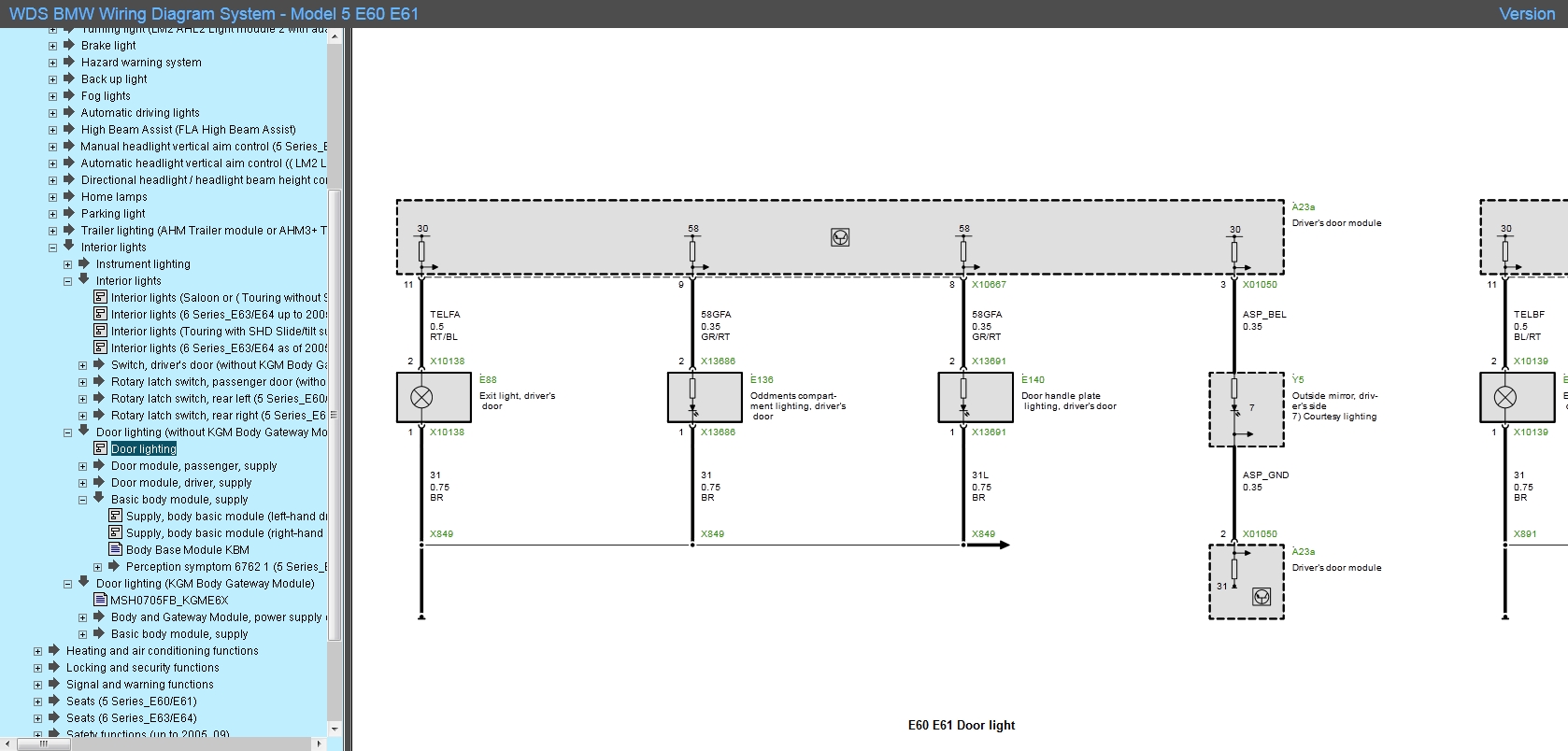Screen dimensions: 1568x751
Task: Click the tree panel horizontal scrollbar right arrow
Action: 320,744
